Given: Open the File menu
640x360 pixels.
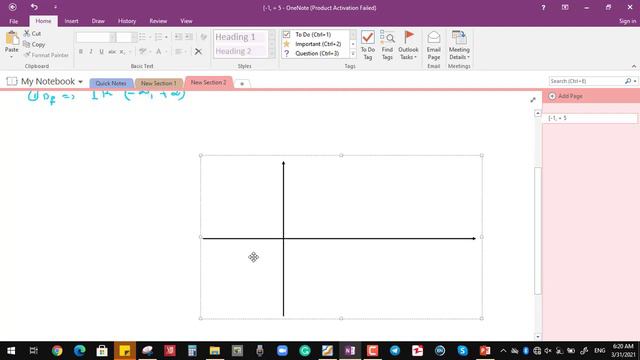Looking at the screenshot, I should [13, 21].
